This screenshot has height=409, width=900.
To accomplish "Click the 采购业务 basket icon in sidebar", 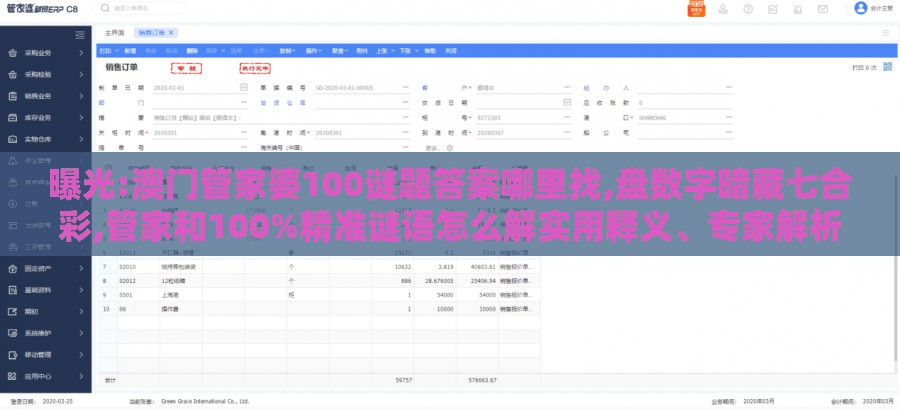I will point(12,53).
